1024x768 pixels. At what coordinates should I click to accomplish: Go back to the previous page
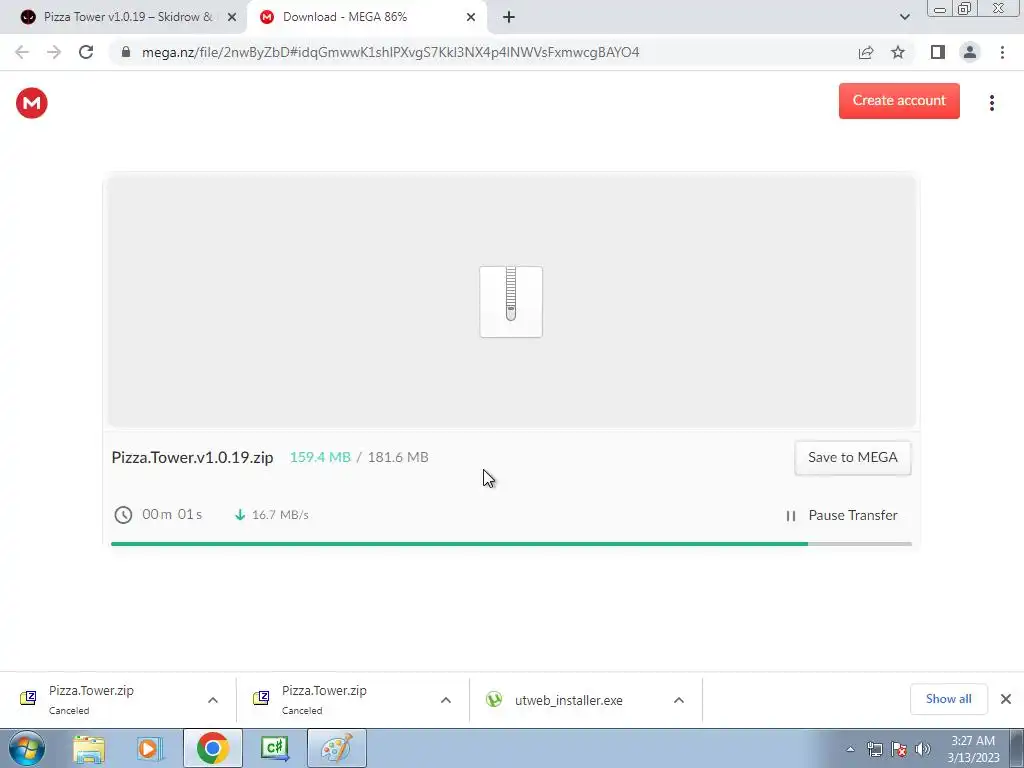pyautogui.click(x=22, y=52)
